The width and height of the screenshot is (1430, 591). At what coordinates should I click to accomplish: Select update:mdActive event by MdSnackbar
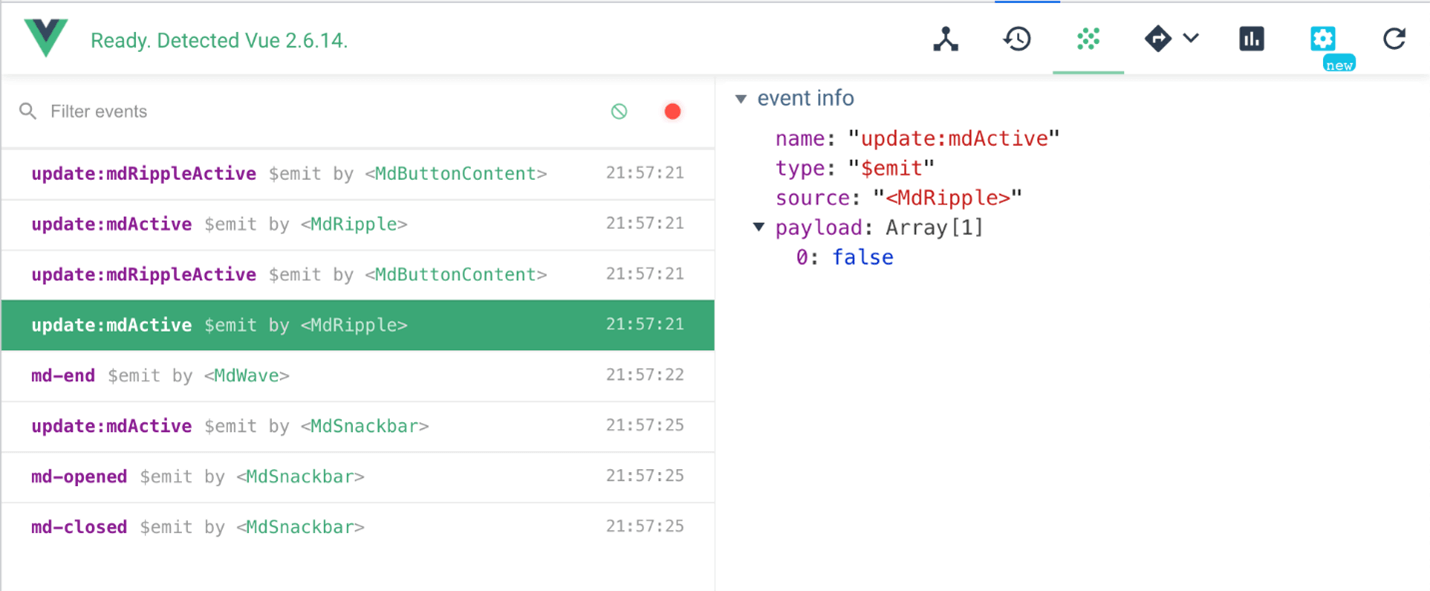(x=357, y=426)
